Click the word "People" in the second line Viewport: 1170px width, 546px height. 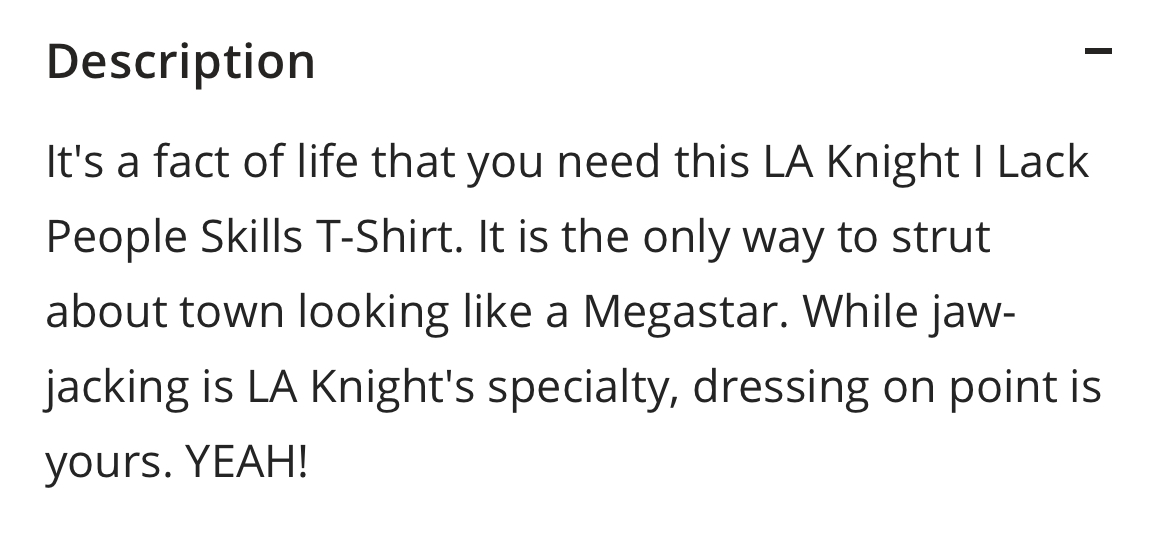(x=116, y=238)
